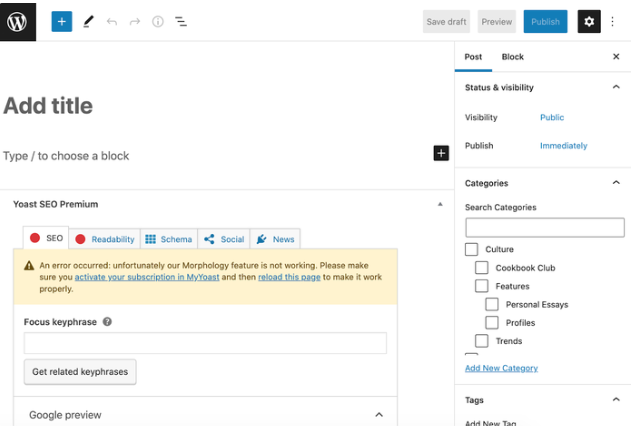631x429 pixels.
Task: Click the Social share icon
Action: (209, 239)
